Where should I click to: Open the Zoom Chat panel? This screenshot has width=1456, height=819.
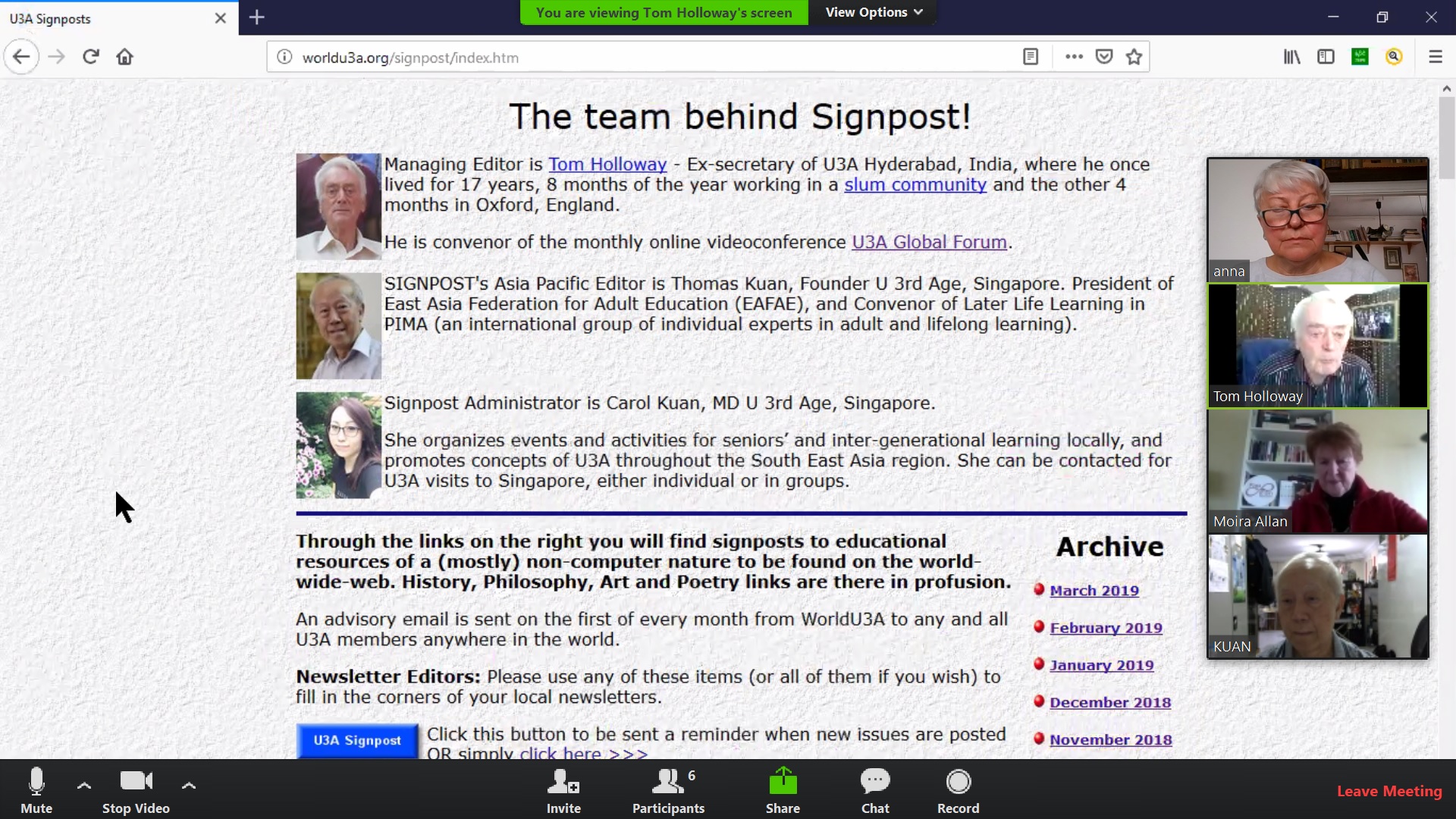[x=875, y=790]
